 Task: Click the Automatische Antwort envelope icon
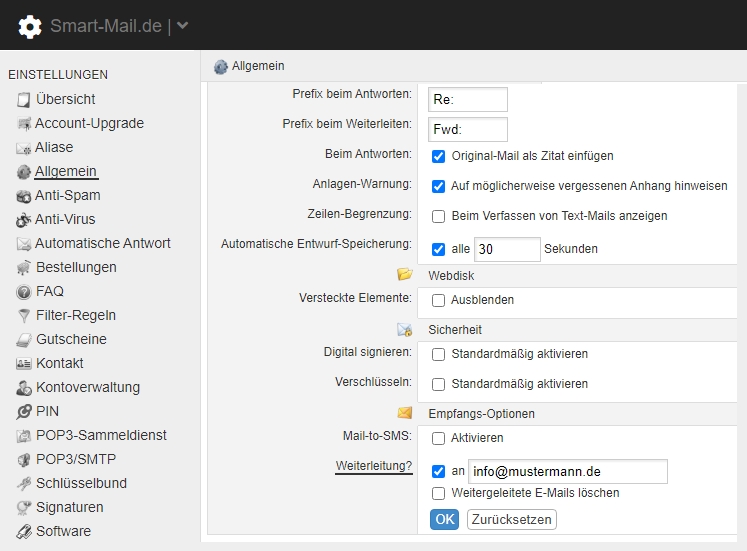(23, 244)
